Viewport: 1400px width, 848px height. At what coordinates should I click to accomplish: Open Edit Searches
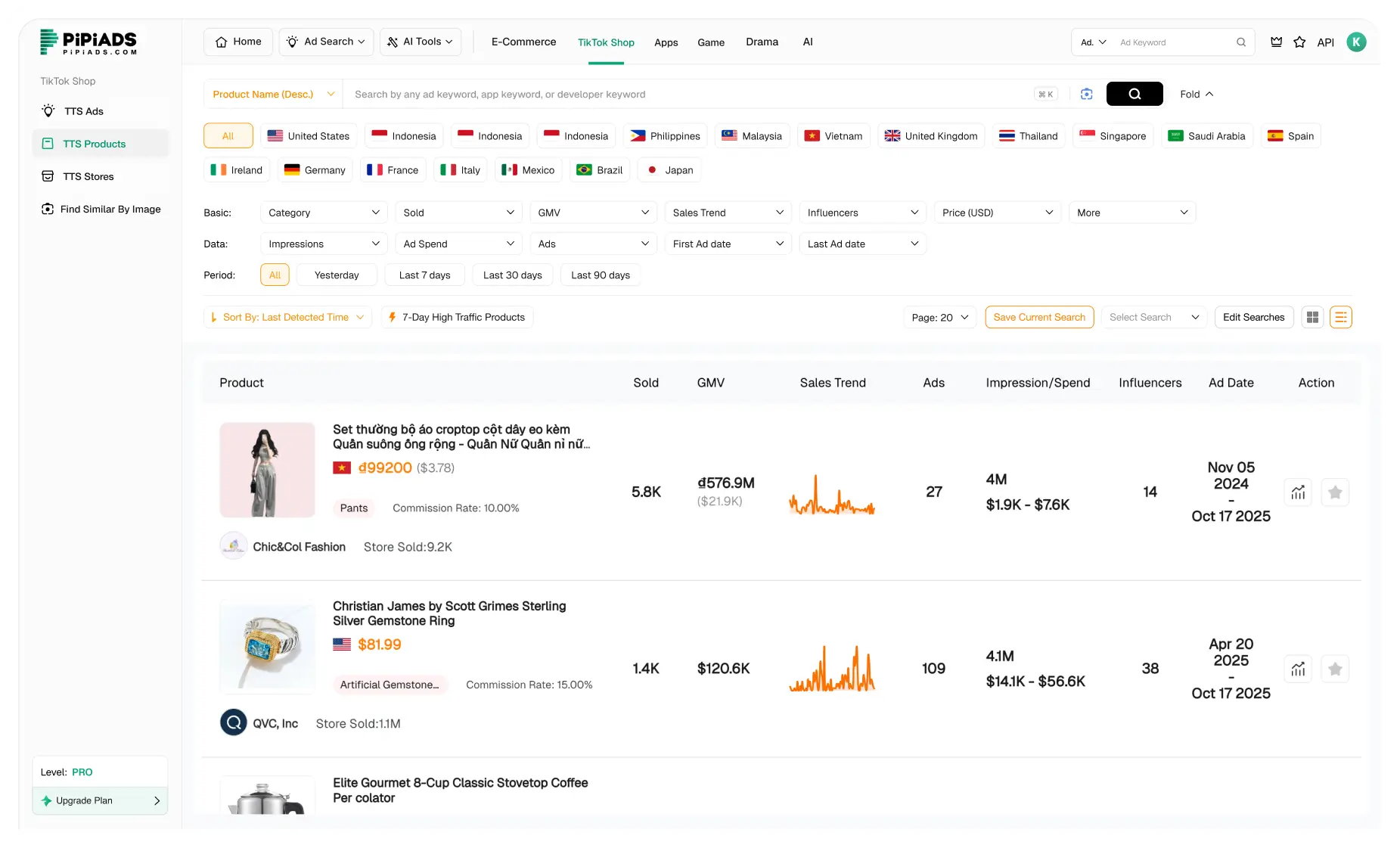click(x=1253, y=317)
